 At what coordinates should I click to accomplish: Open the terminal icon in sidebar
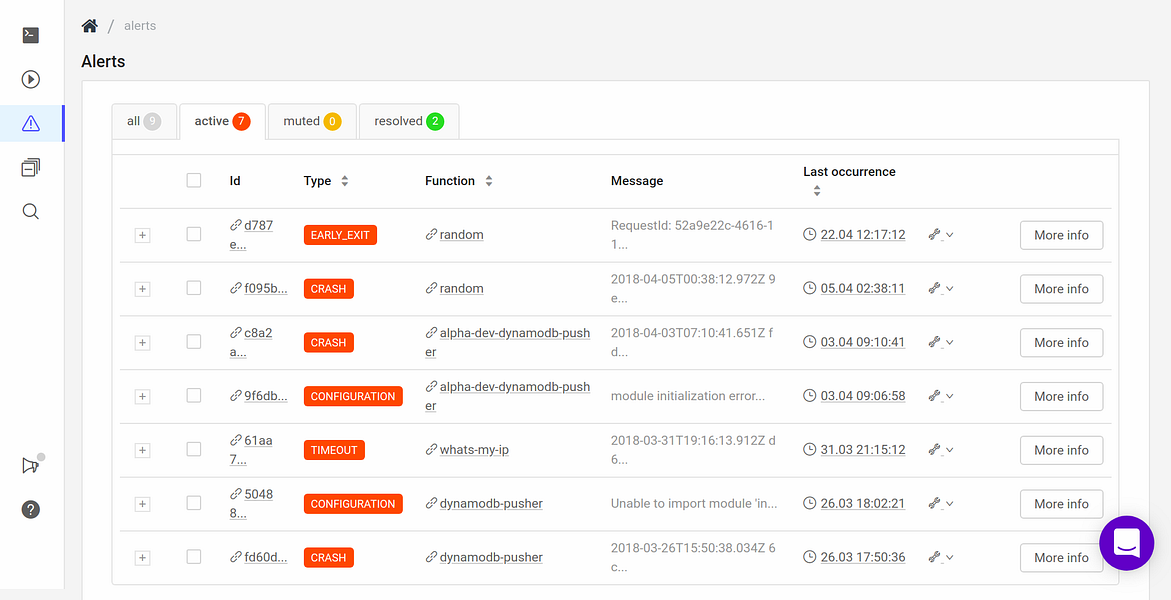tap(31, 35)
